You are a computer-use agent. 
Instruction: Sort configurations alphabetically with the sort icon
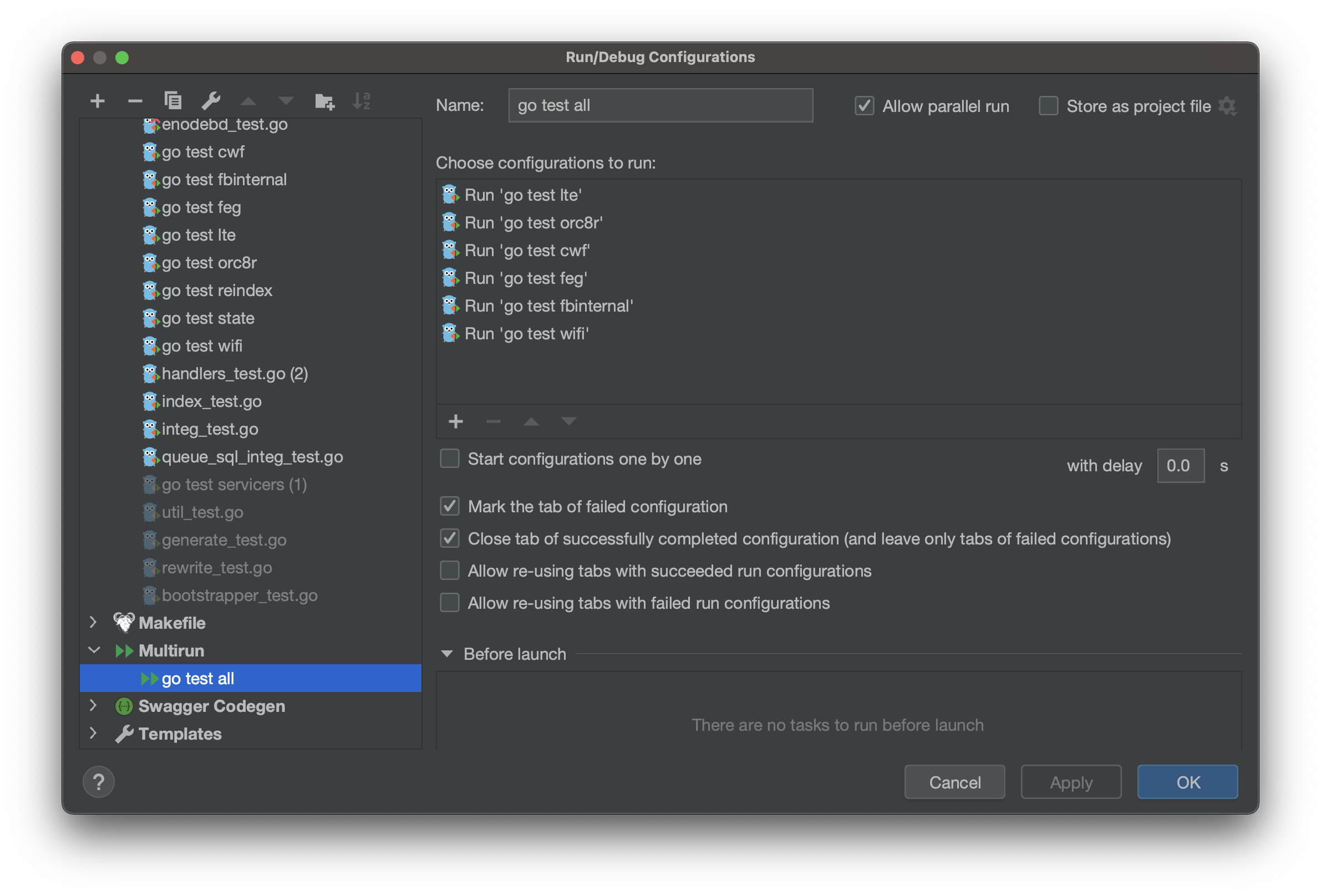point(362,100)
